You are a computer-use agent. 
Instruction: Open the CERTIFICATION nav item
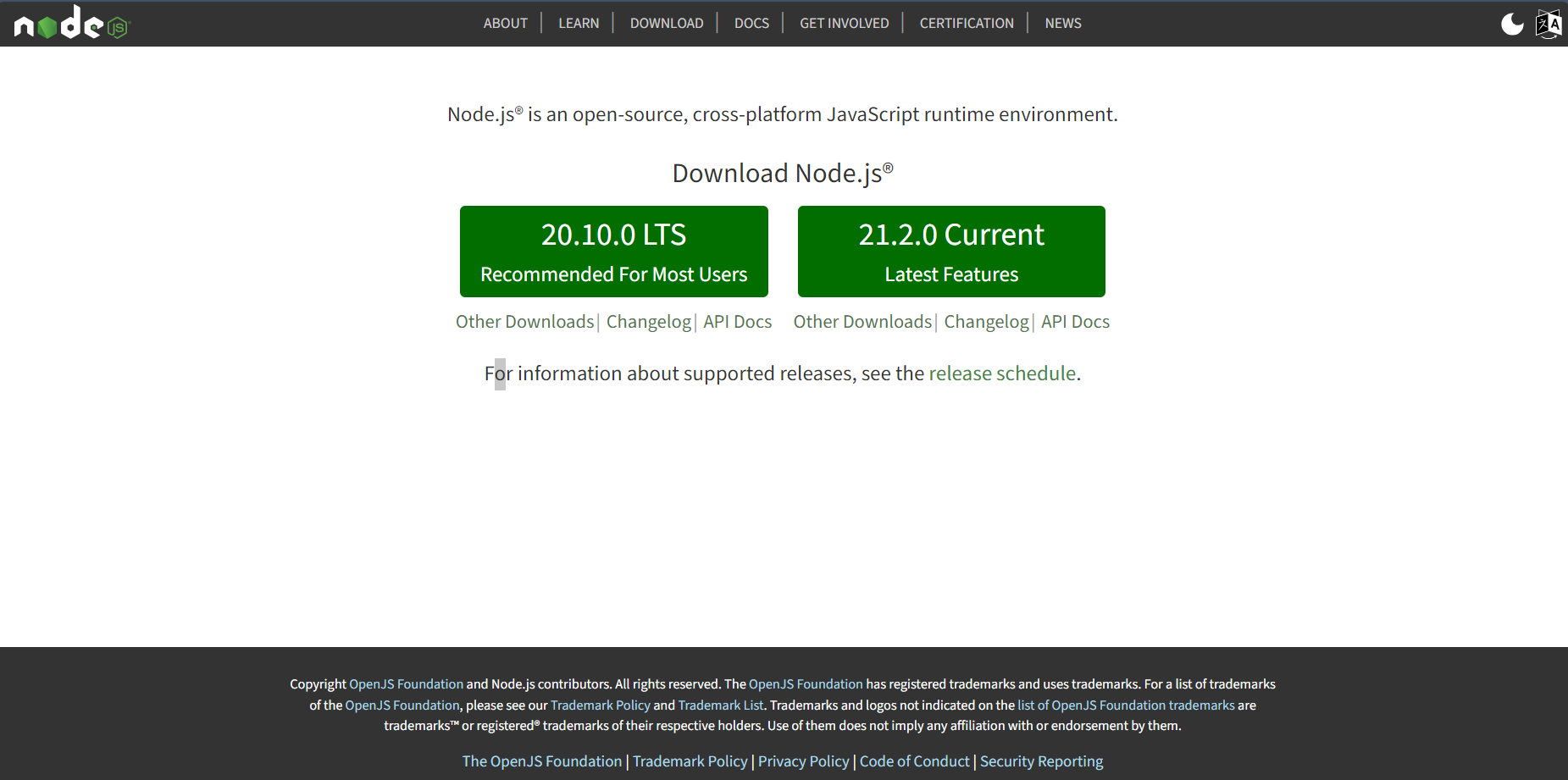967,23
